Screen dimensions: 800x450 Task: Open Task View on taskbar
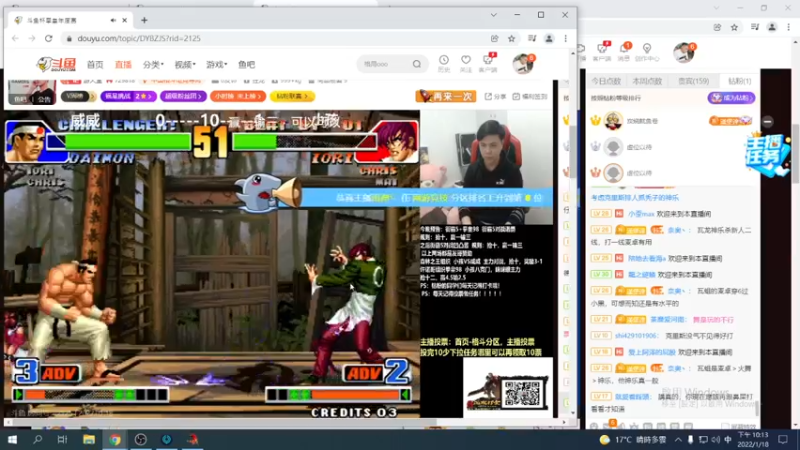pyautogui.click(x=62, y=440)
